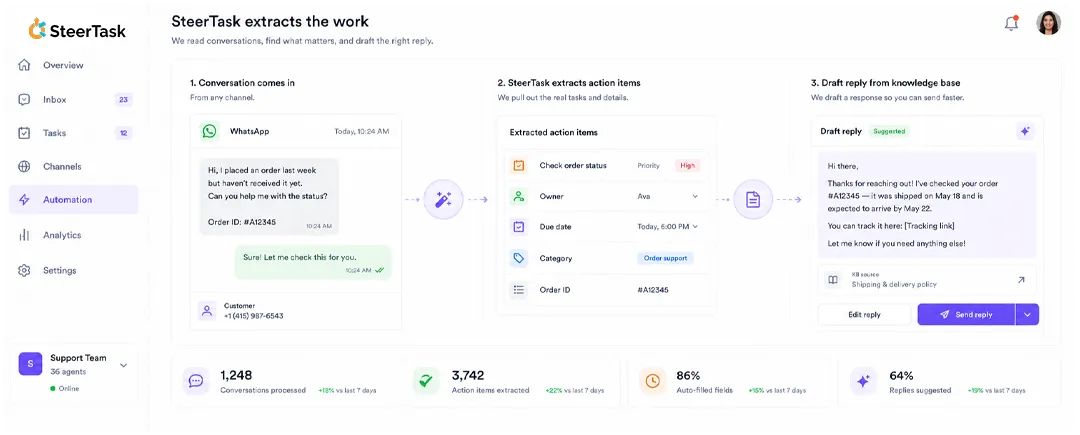Click the Send reply button
The image size is (1080, 435).
coord(966,315)
